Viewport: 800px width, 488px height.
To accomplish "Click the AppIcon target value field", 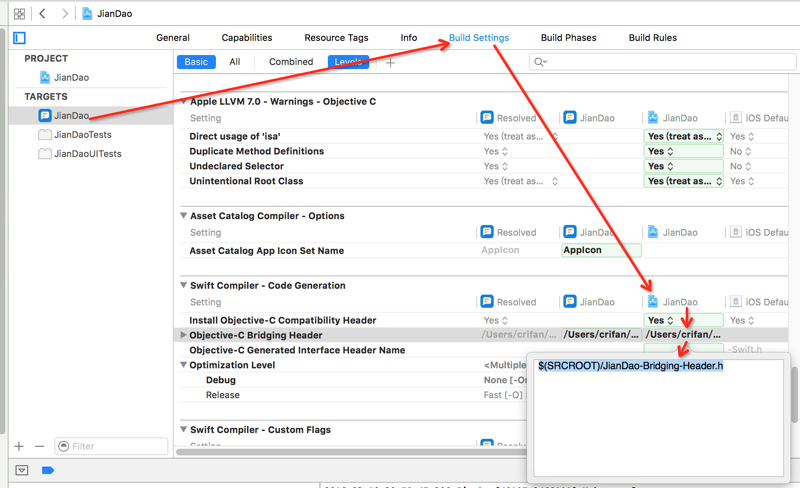I will point(601,250).
